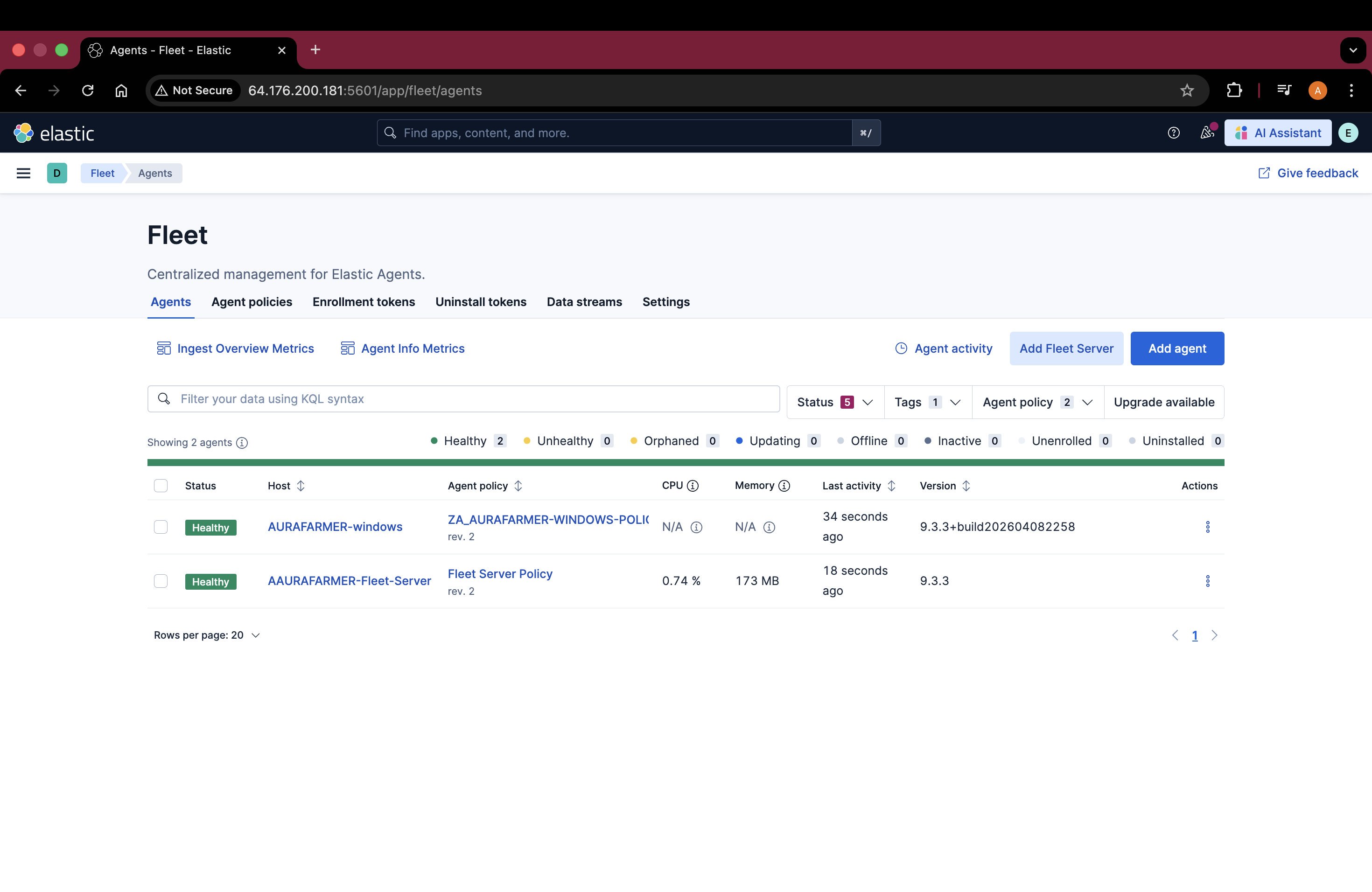
Task: Open the ZA_AURAFARMER-WINDOWS-POLIC agent policy
Action: tap(548, 520)
